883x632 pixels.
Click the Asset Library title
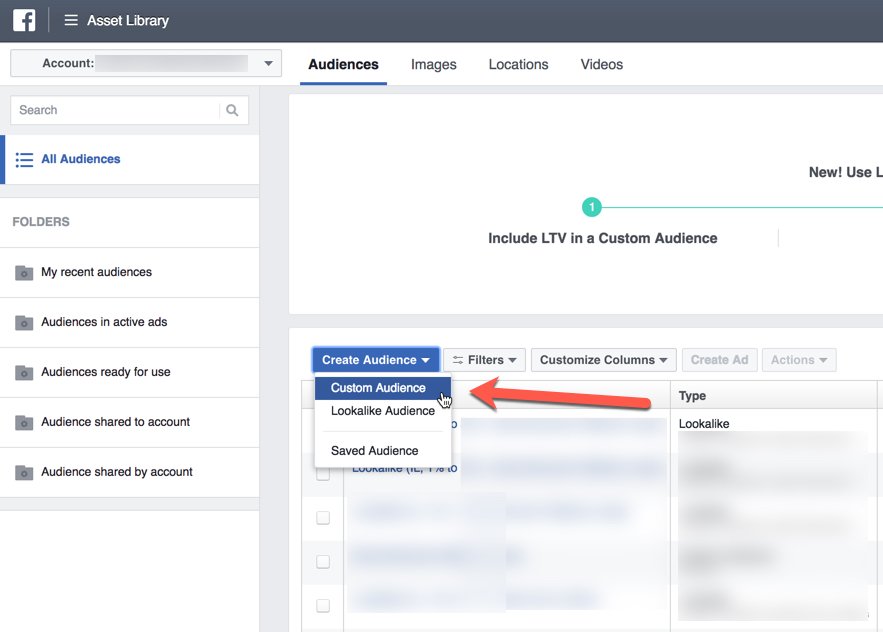(128, 21)
